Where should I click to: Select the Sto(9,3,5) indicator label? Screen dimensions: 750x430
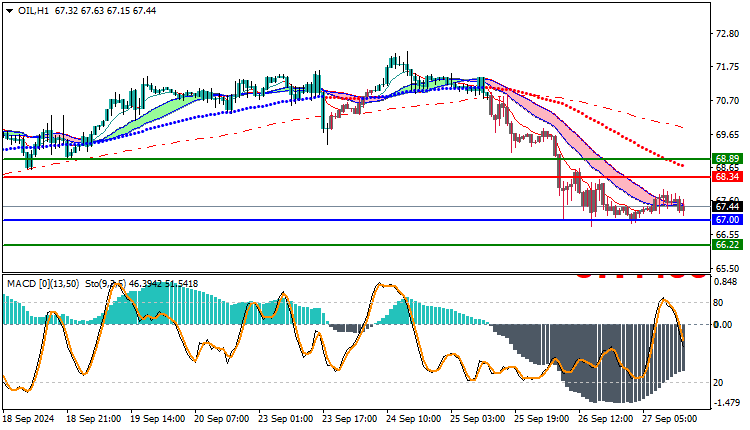[106, 284]
